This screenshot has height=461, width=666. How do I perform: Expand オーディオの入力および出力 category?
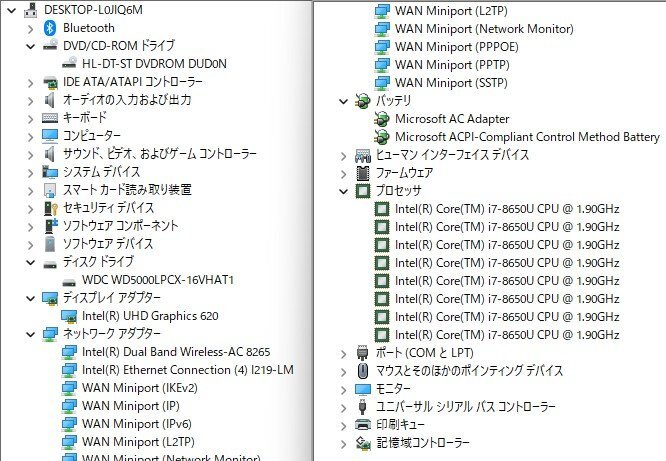(31, 101)
